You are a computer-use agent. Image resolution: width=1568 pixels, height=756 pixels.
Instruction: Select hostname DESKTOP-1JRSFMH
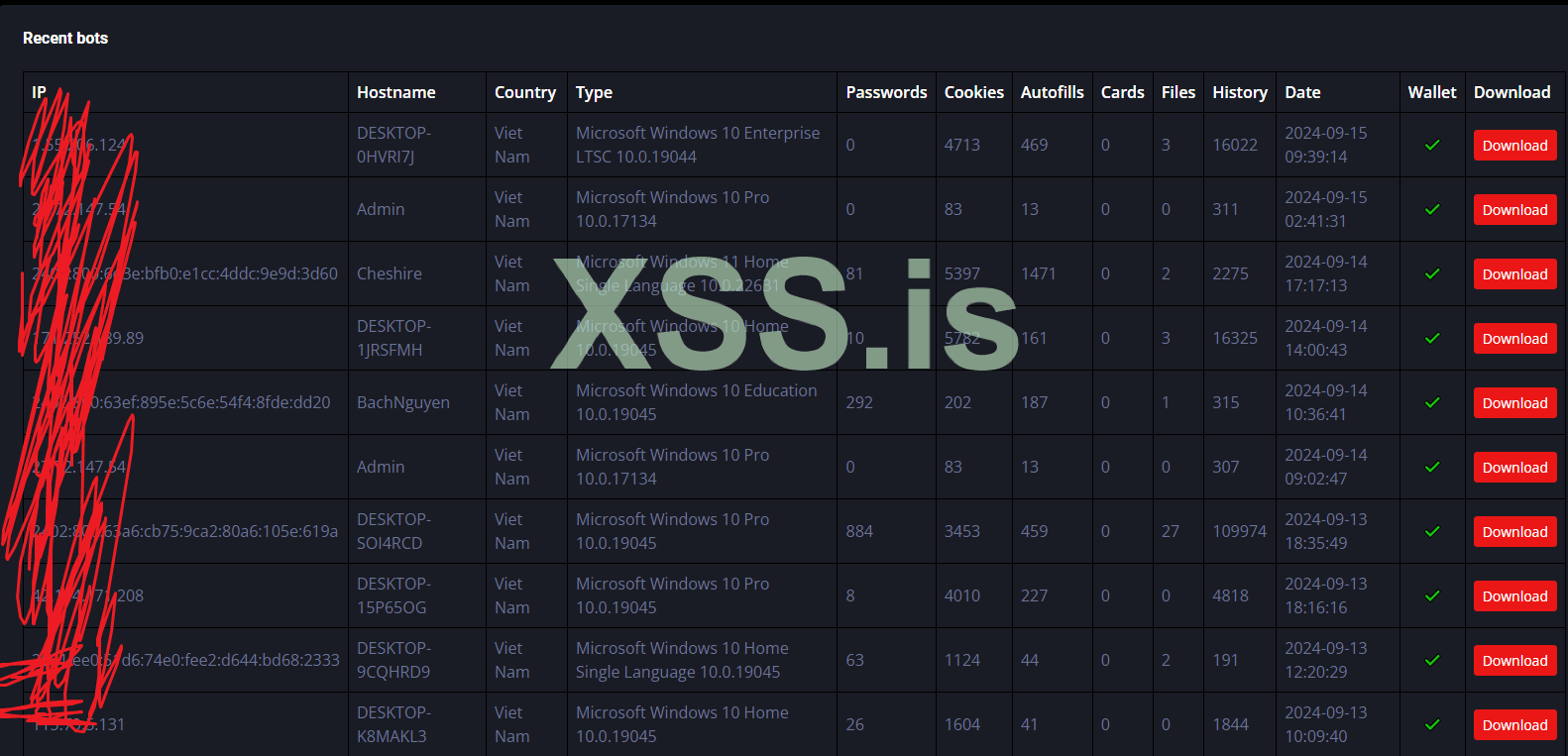[x=394, y=338]
